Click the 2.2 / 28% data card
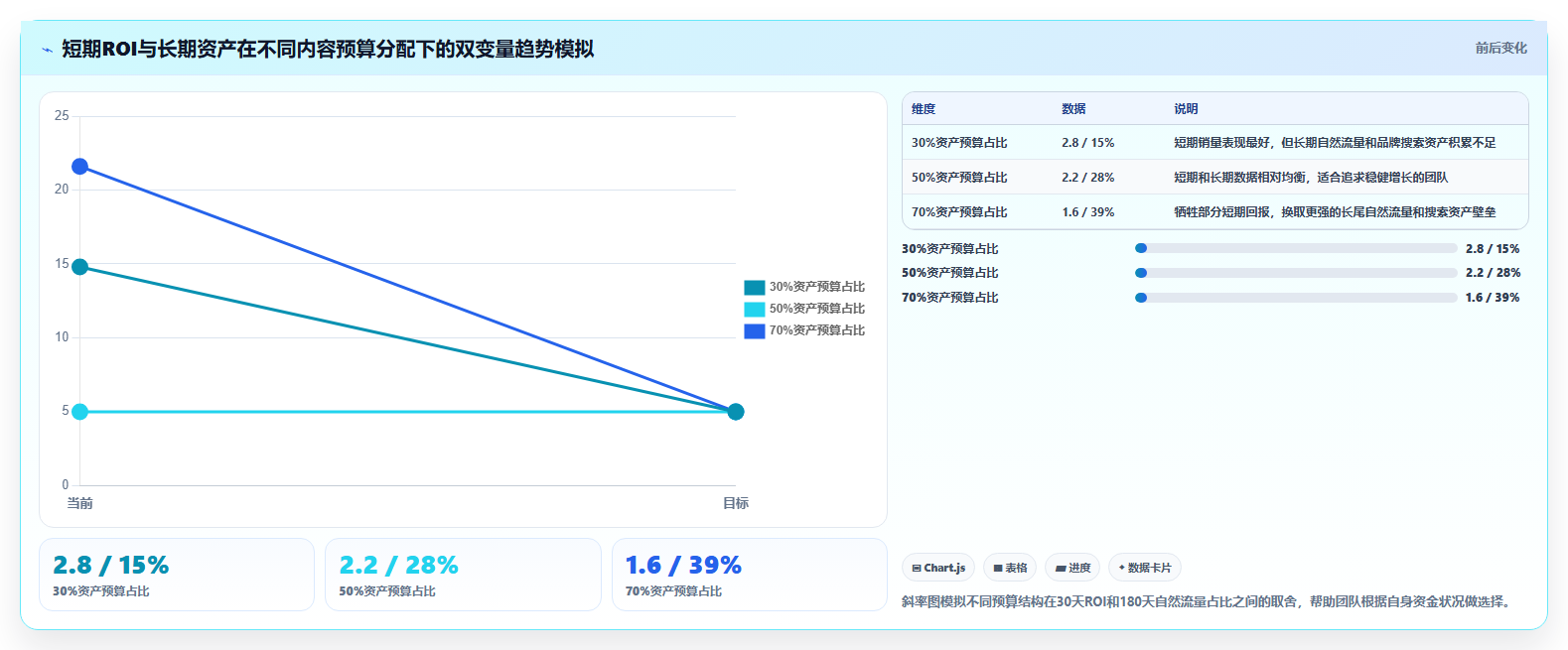The image size is (1568, 650). [x=463, y=575]
